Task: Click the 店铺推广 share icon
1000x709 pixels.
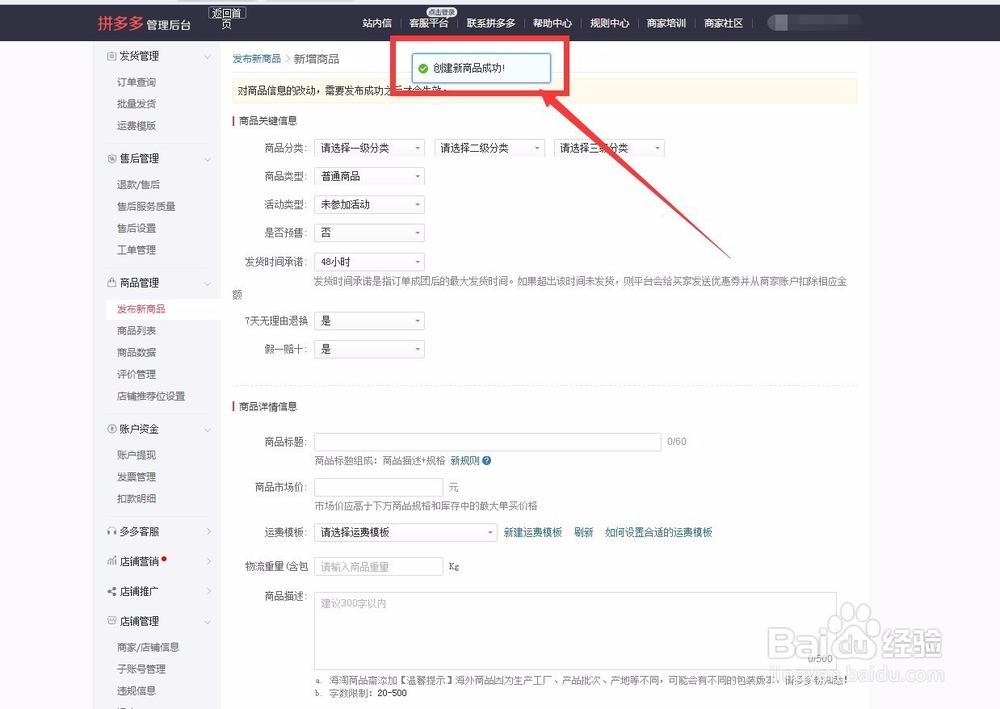Action: pyautogui.click(x=112, y=591)
